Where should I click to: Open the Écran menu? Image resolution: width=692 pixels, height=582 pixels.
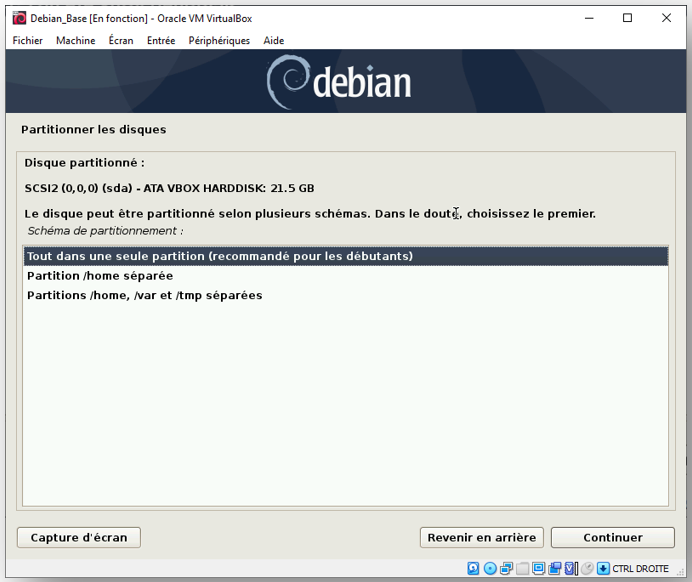click(x=121, y=41)
